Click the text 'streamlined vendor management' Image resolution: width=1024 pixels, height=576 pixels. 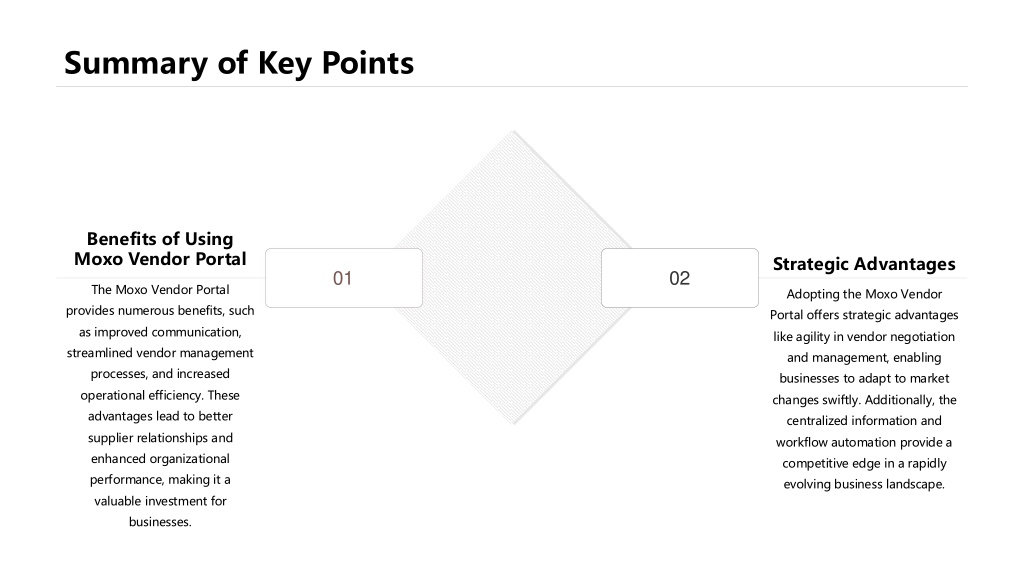coord(160,353)
